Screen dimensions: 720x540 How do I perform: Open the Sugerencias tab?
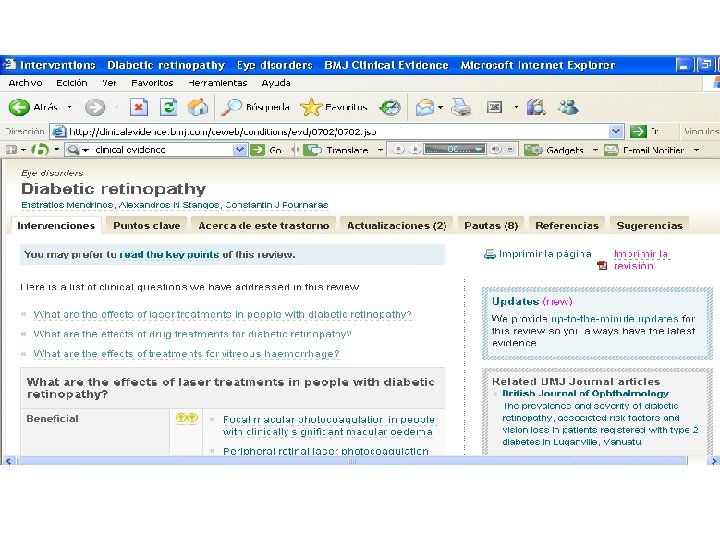pos(649,225)
